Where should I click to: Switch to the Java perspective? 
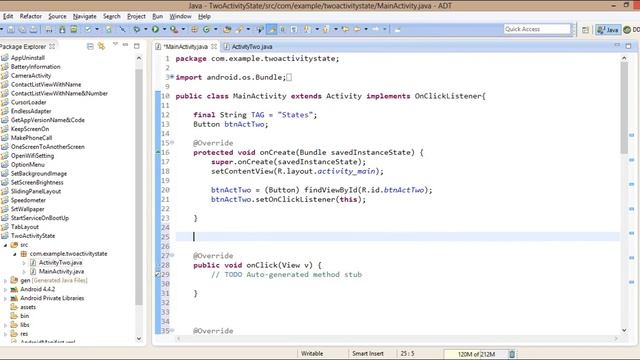point(608,29)
